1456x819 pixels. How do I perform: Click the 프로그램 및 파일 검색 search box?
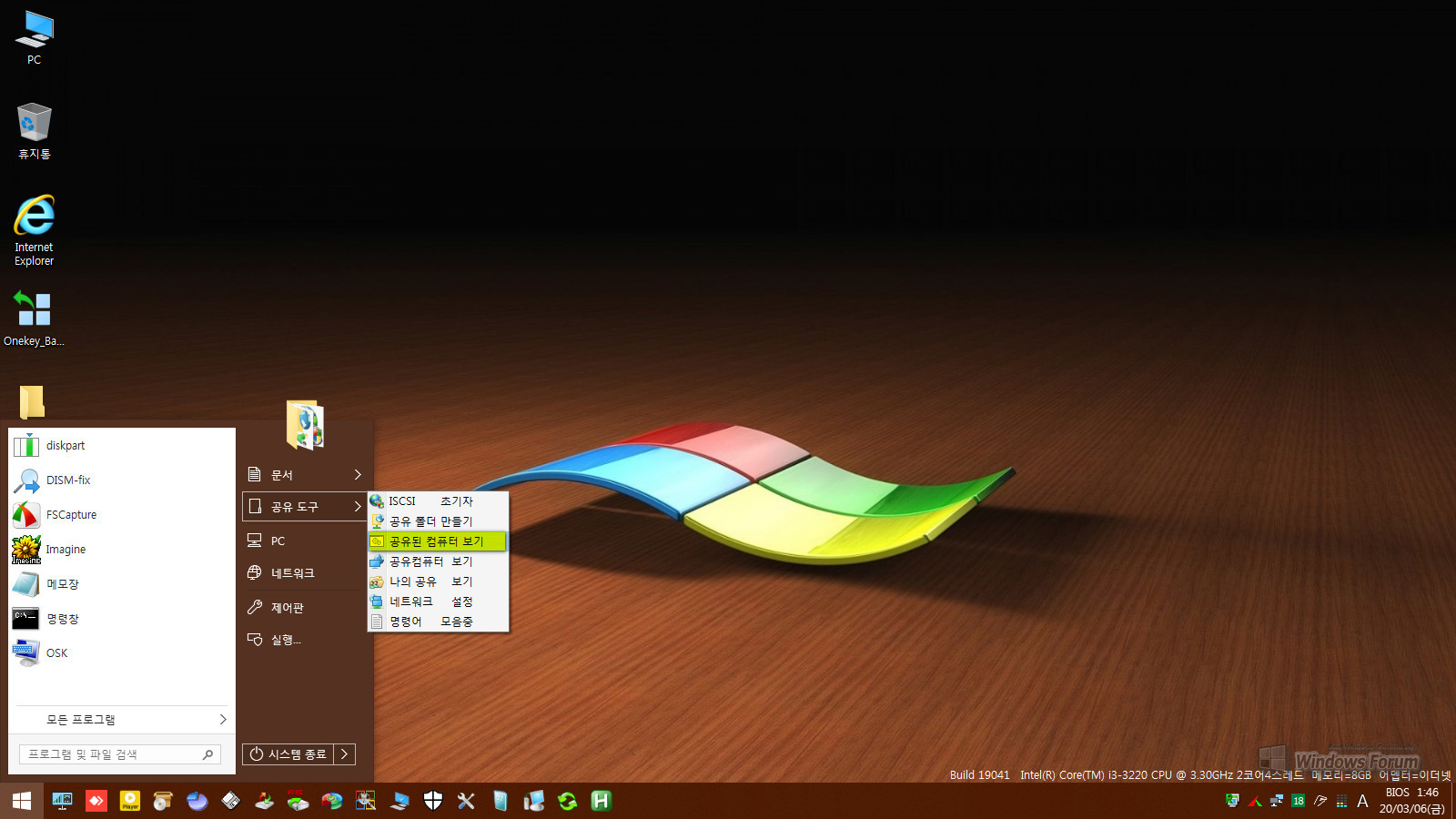(x=119, y=754)
